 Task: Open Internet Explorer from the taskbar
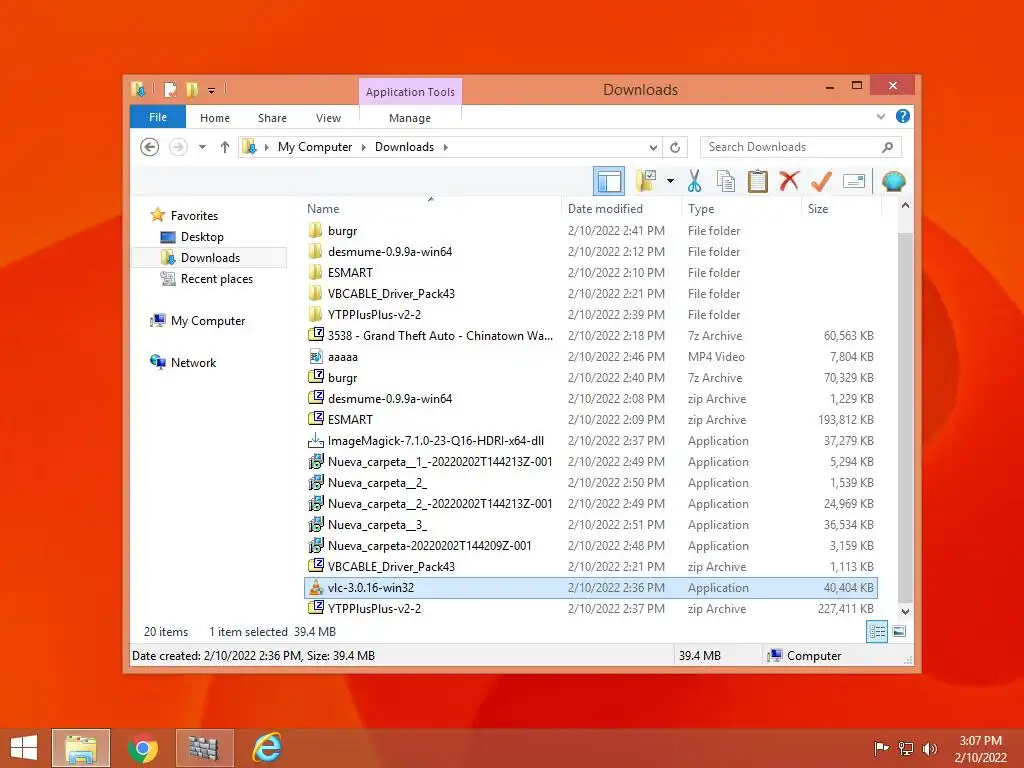click(x=267, y=748)
